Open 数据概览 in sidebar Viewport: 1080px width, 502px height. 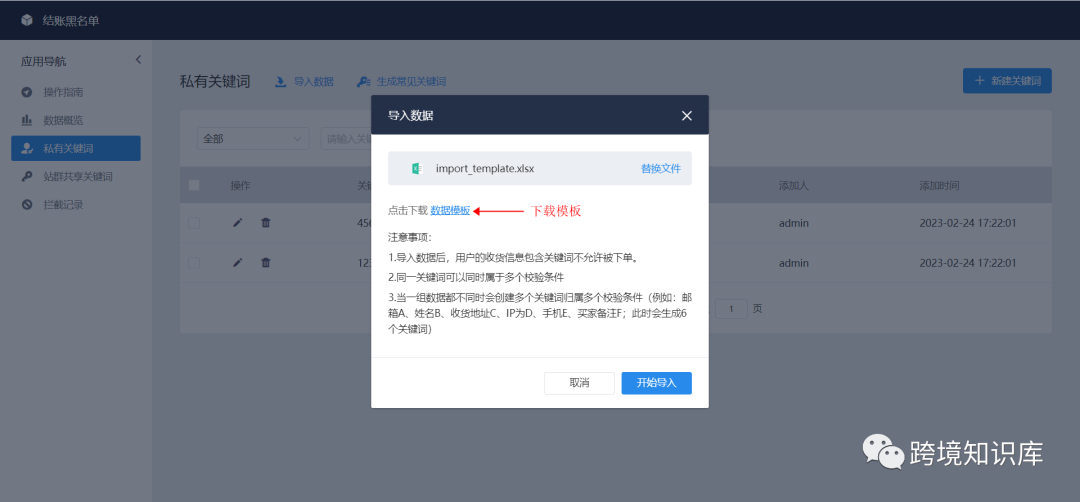click(63, 121)
